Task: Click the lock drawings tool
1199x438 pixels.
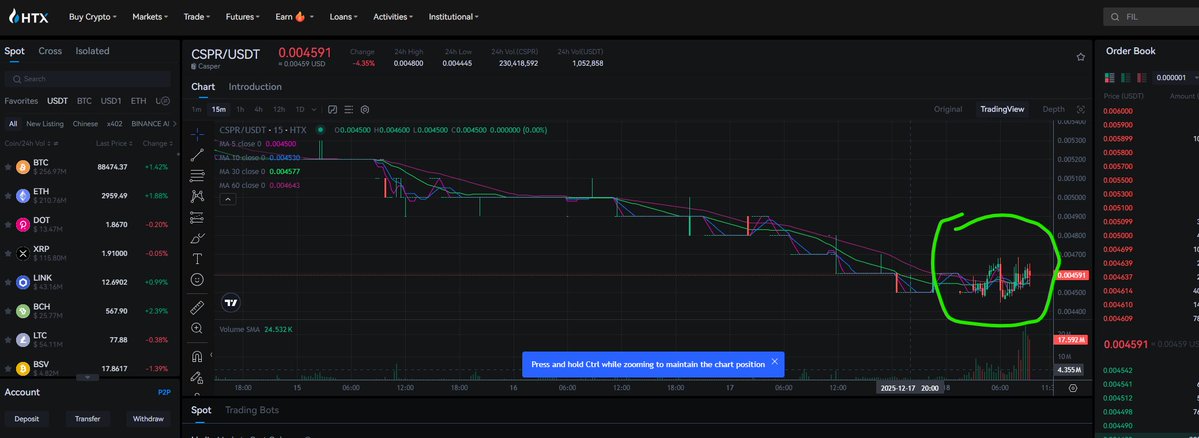Action: [x=197, y=376]
